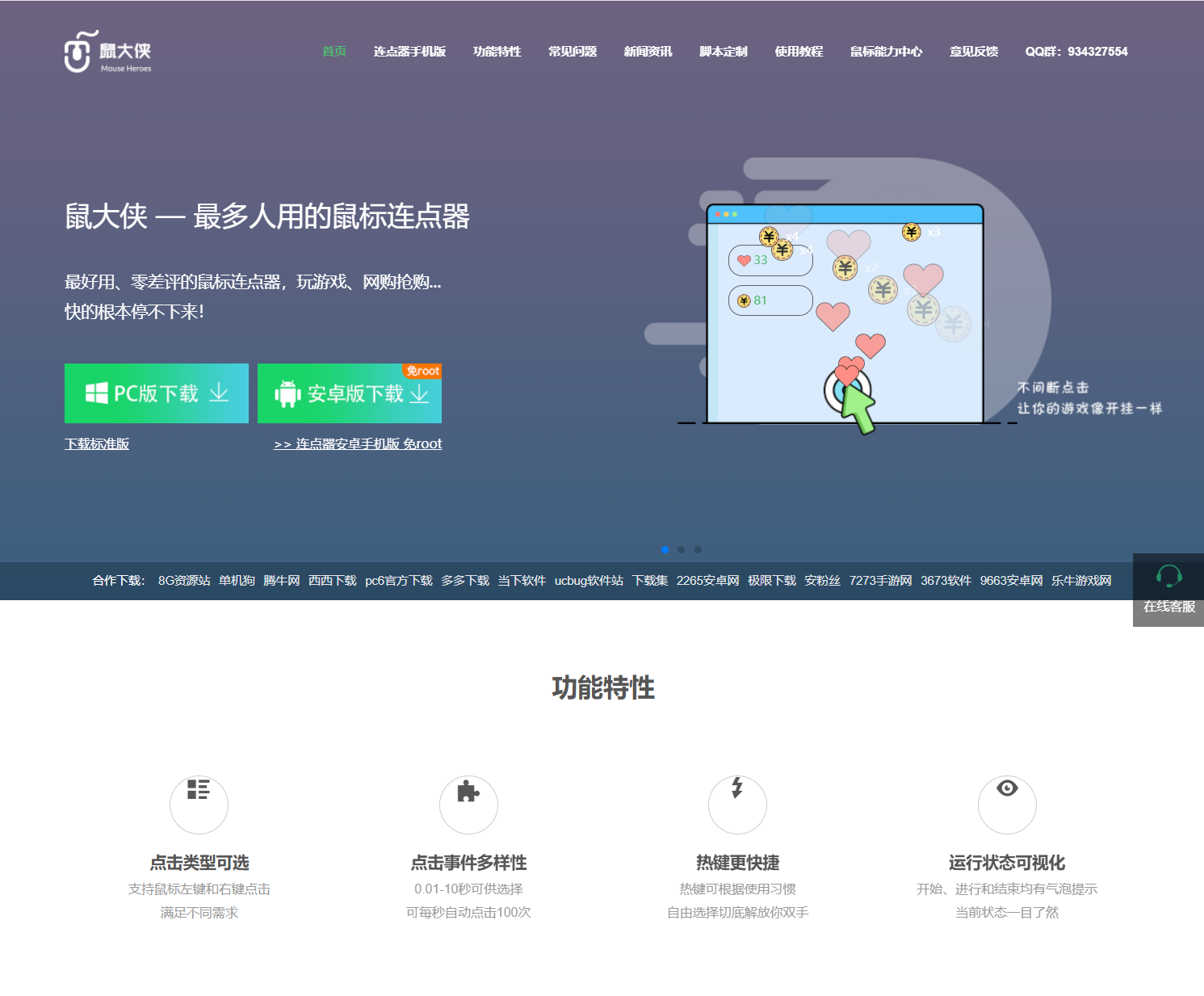Click the eye status visualization icon
The width and height of the screenshot is (1204, 996).
(x=1007, y=788)
